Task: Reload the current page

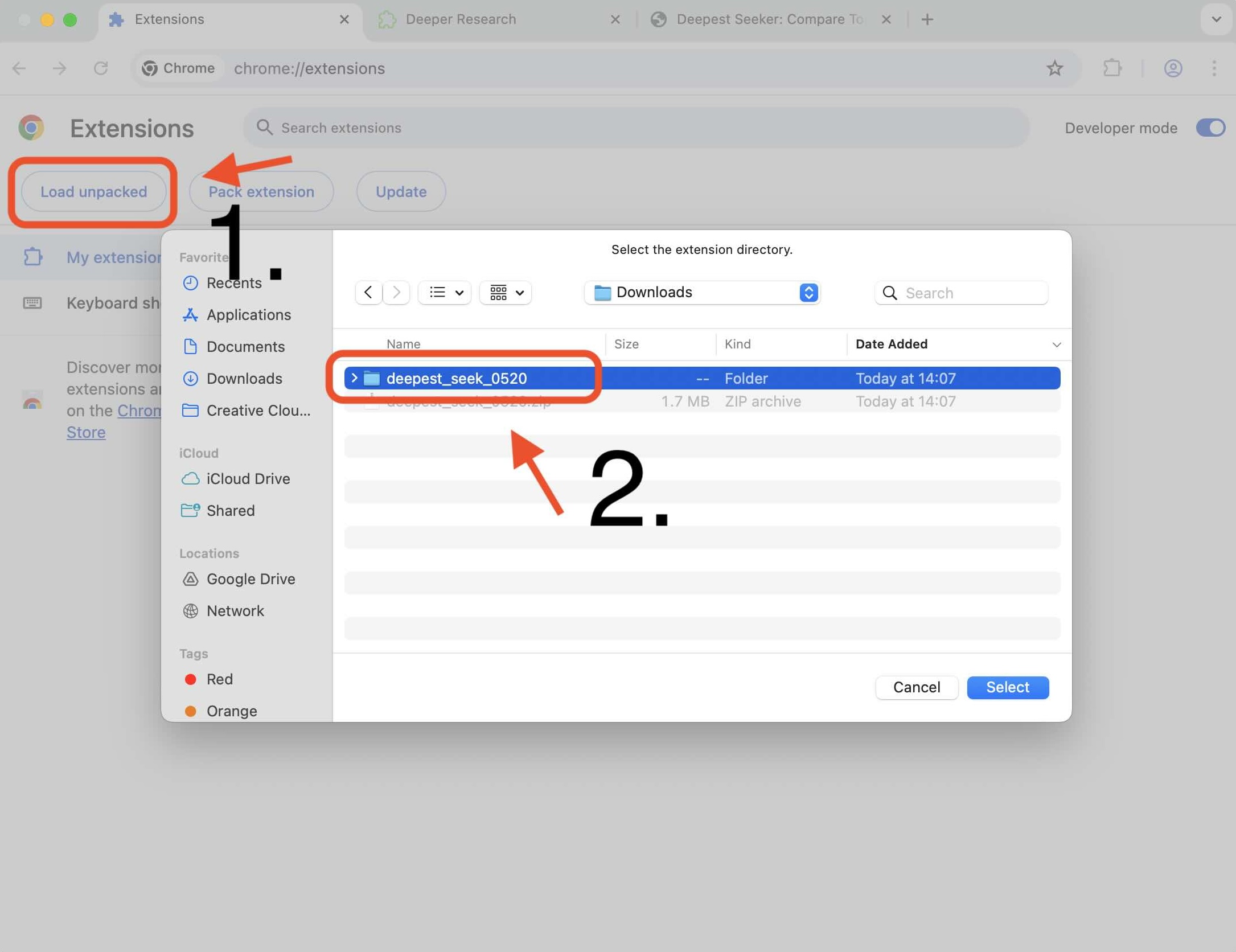Action: coord(101,68)
